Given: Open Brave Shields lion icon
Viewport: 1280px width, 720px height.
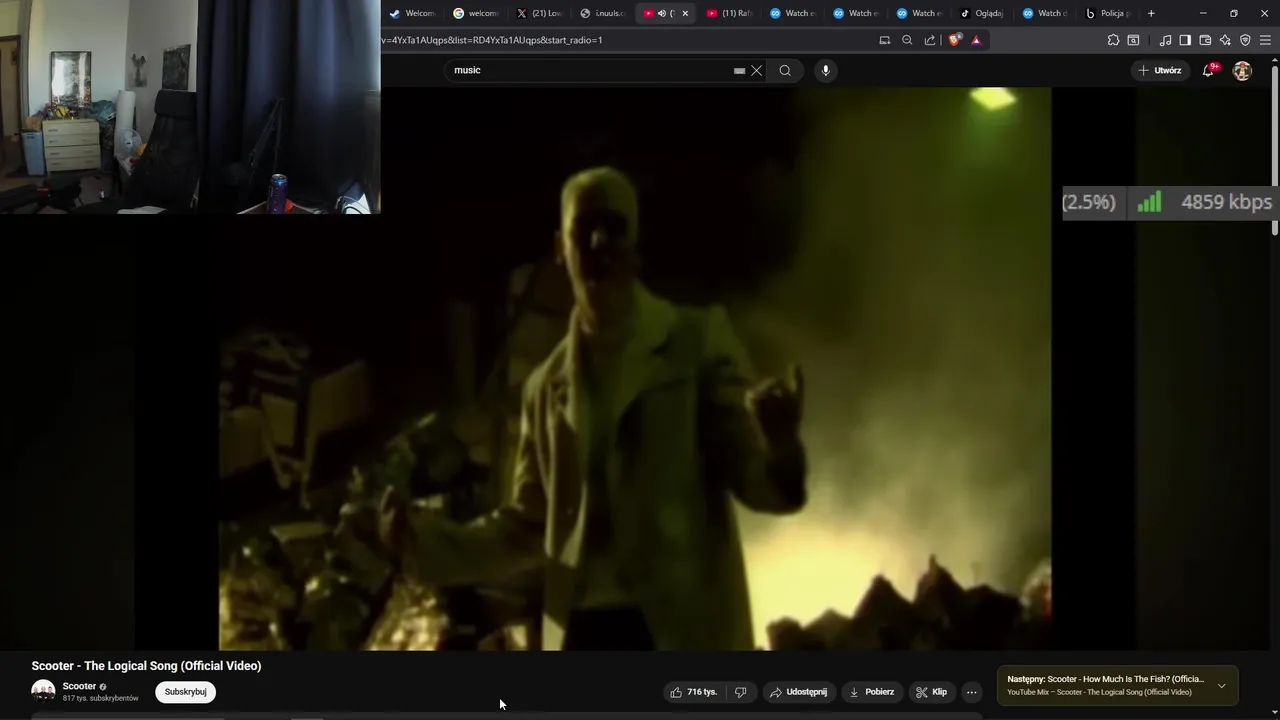Looking at the screenshot, I should [x=955, y=40].
